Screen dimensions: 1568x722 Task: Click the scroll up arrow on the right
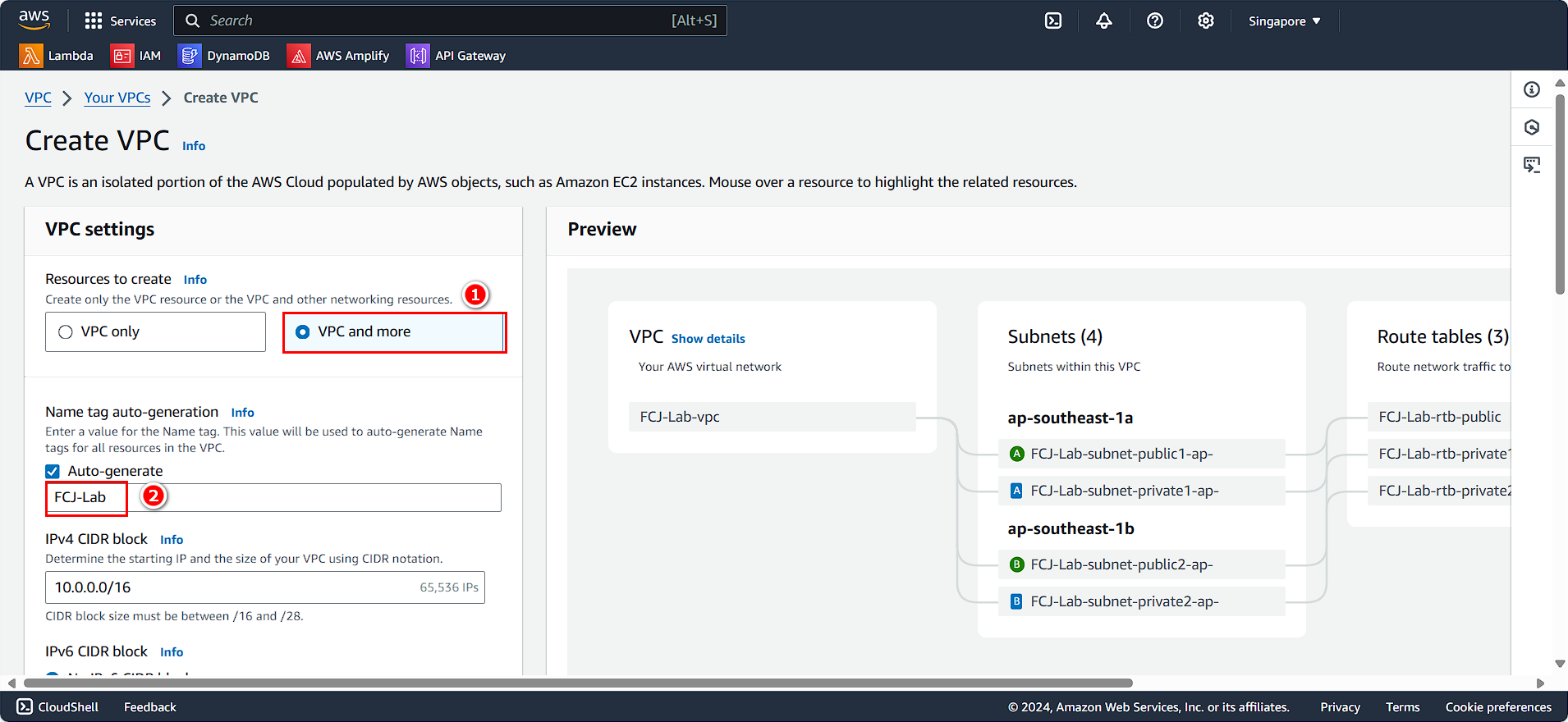click(x=1560, y=83)
